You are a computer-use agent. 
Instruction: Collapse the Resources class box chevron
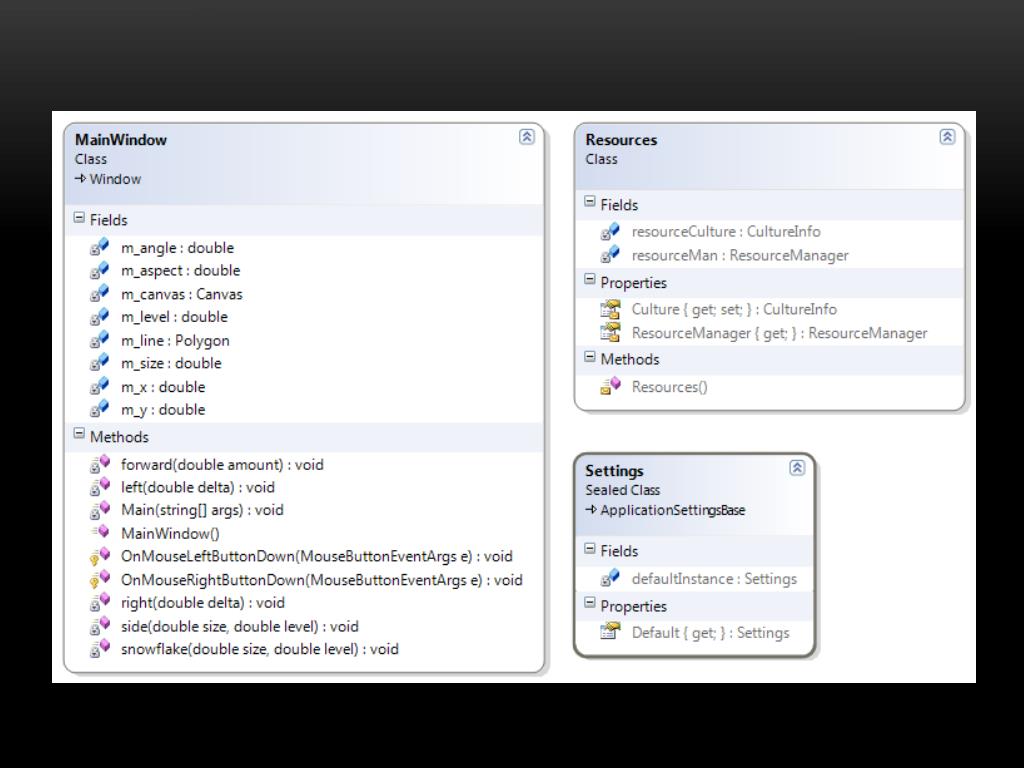tap(947, 136)
